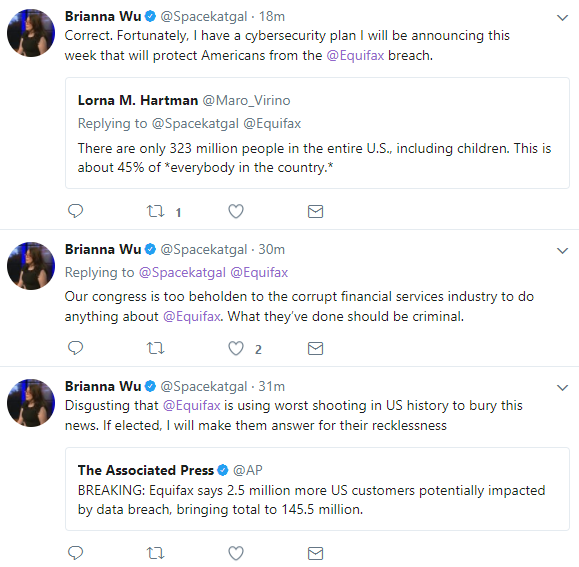Open @Spacekatgal link in Replying to line

[182, 272]
